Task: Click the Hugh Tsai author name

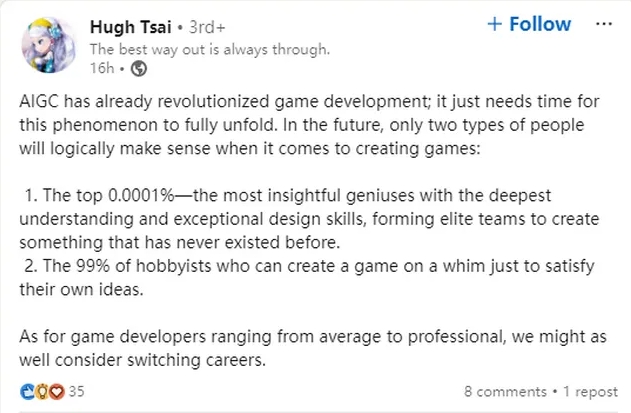Action: pyautogui.click(x=131, y=27)
